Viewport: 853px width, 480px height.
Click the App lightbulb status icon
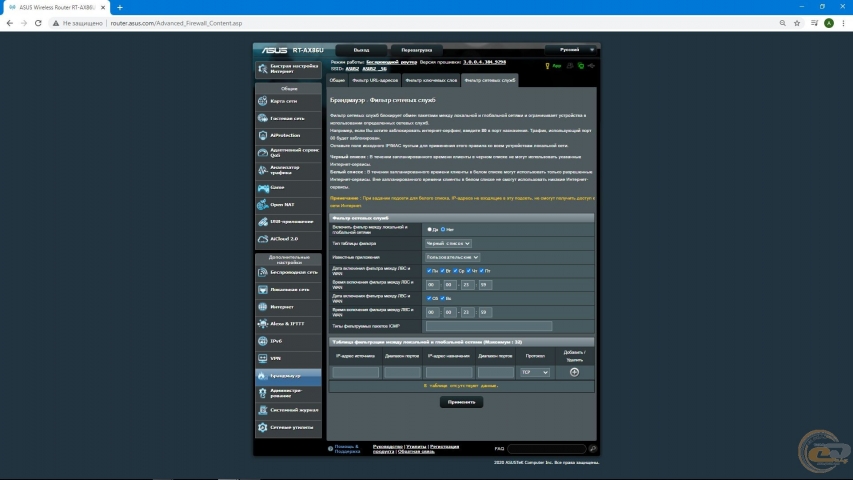547,66
